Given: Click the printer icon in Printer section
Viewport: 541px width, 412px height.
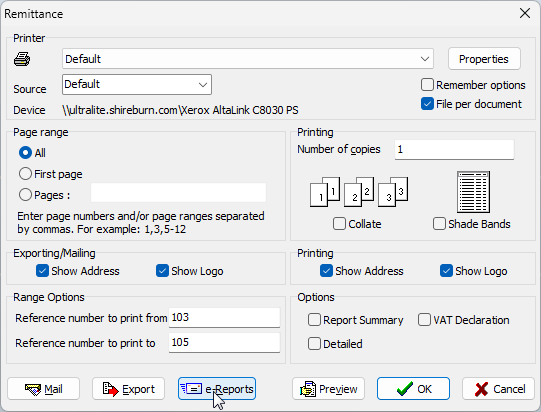Looking at the screenshot, I should coord(22,59).
